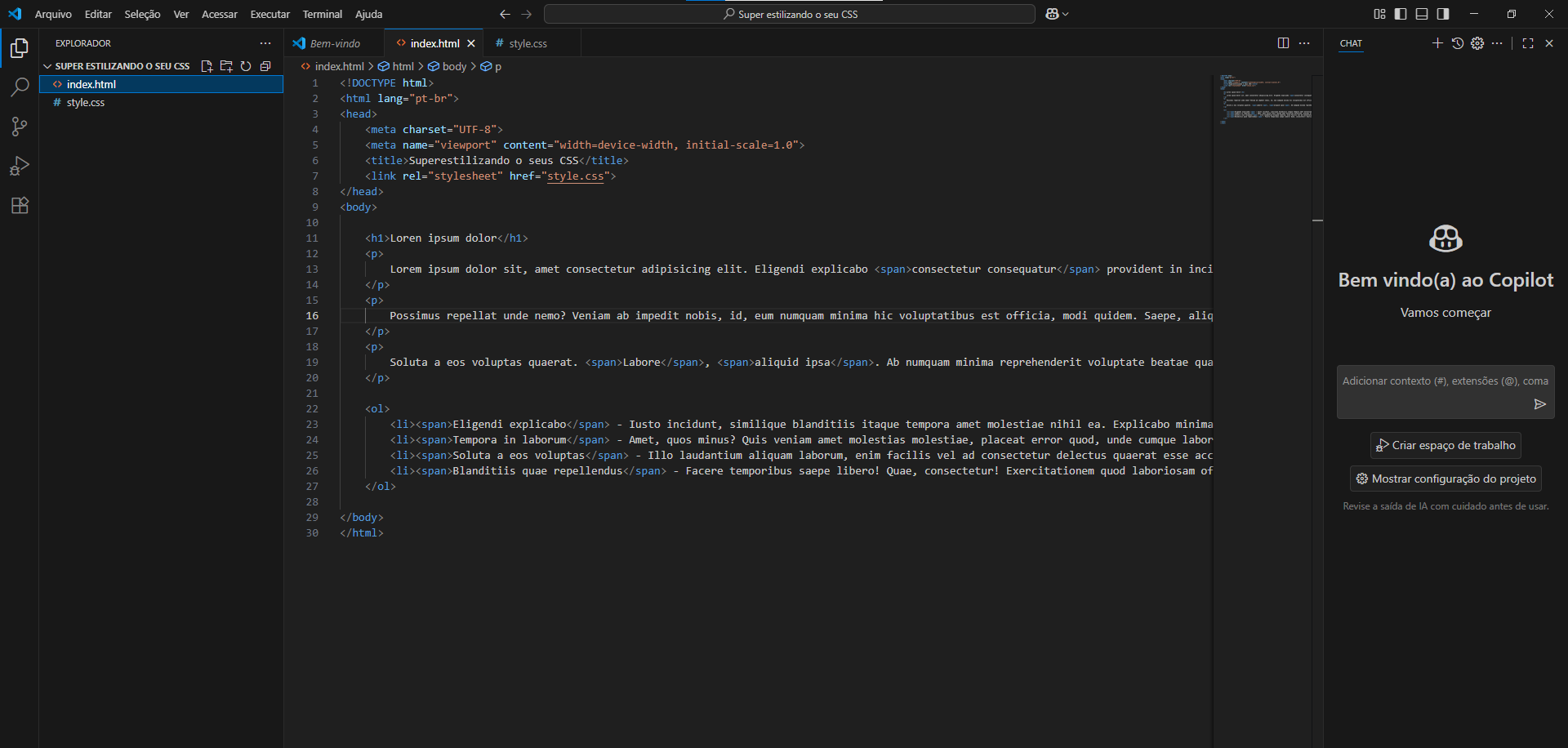Open Explorer more actions ellipsis
The image size is (1568, 748).
click(265, 43)
